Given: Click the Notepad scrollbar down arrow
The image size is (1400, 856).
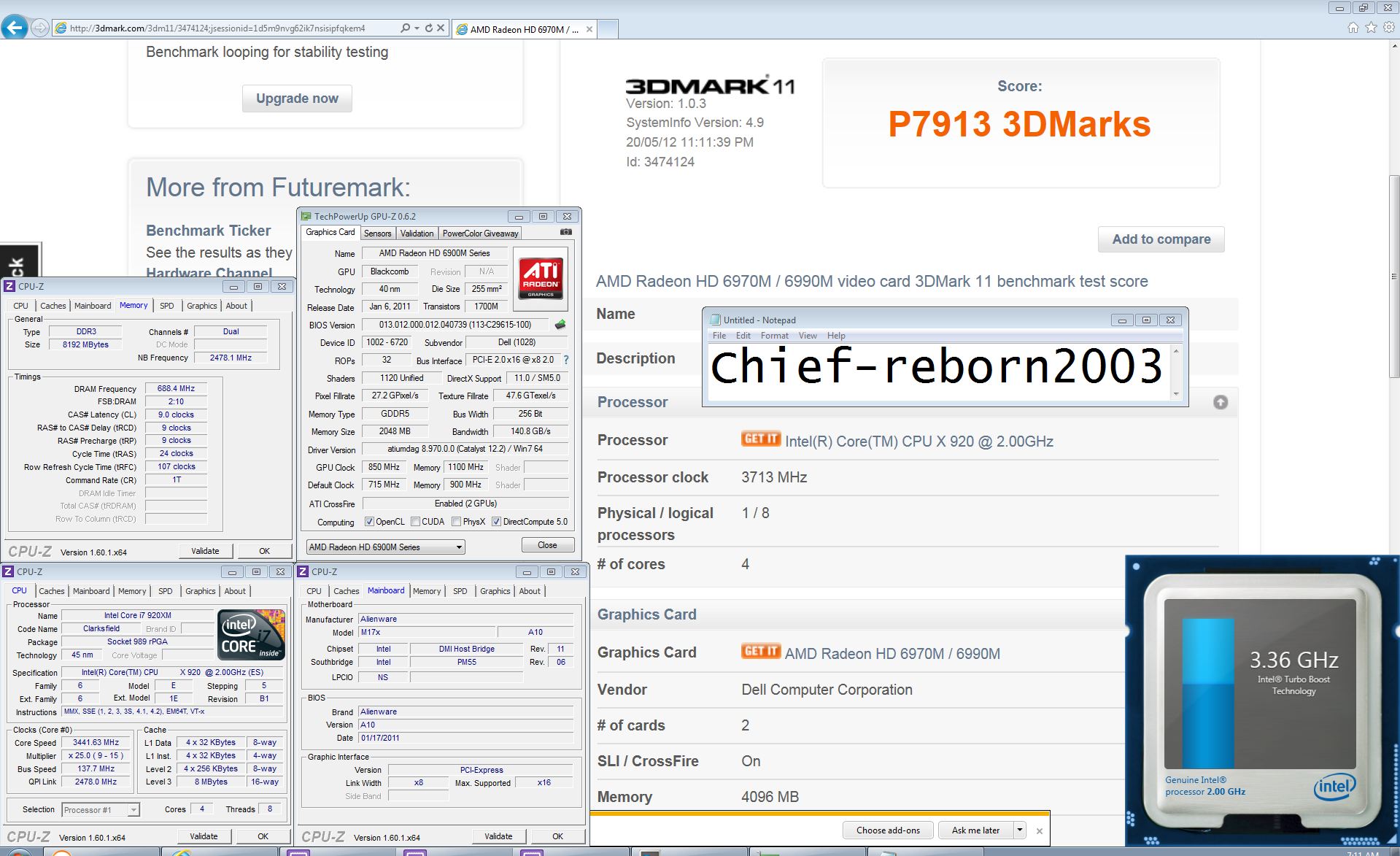Looking at the screenshot, I should [x=1176, y=394].
